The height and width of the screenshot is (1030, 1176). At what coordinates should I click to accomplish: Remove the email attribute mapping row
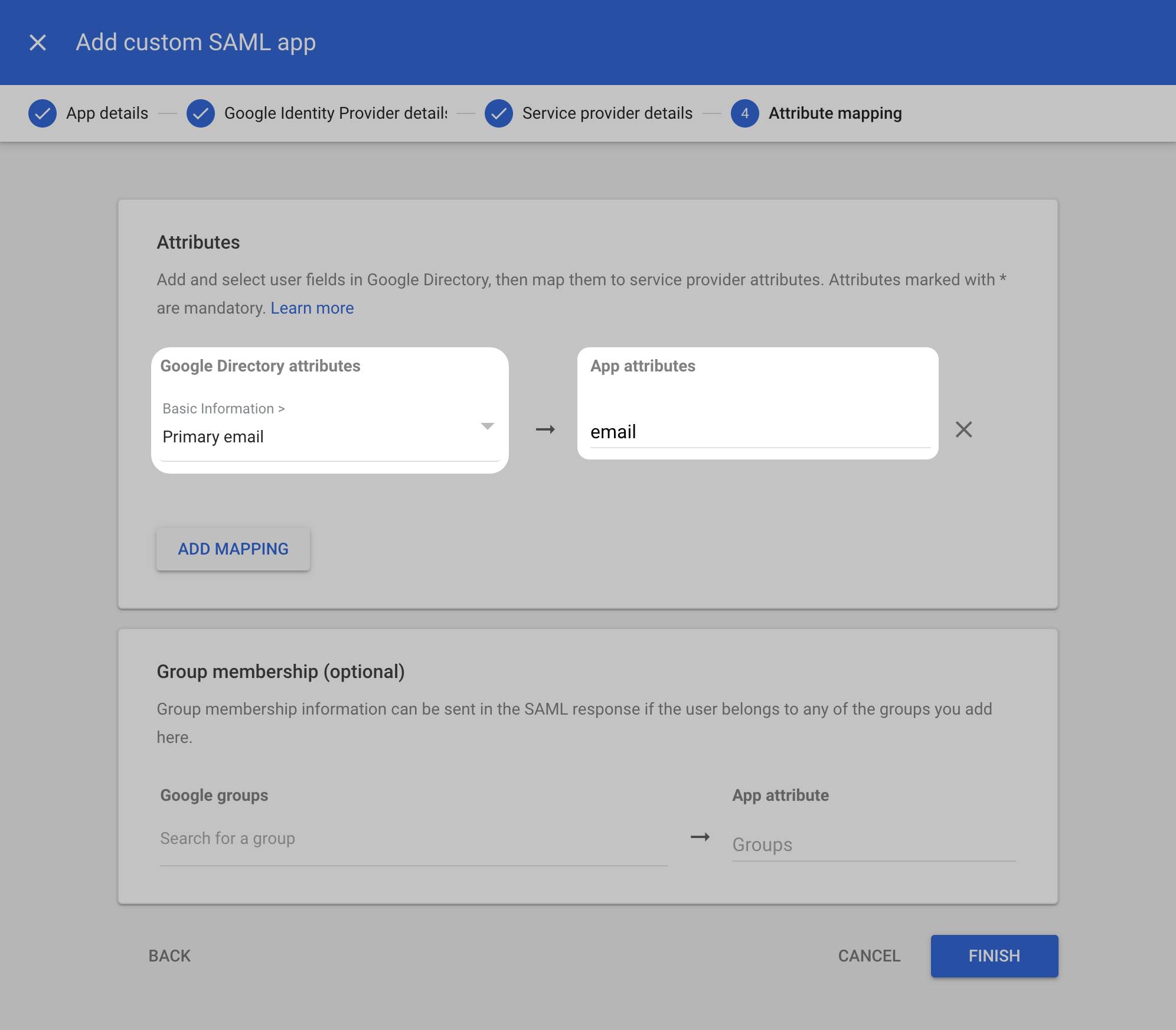[x=963, y=429]
